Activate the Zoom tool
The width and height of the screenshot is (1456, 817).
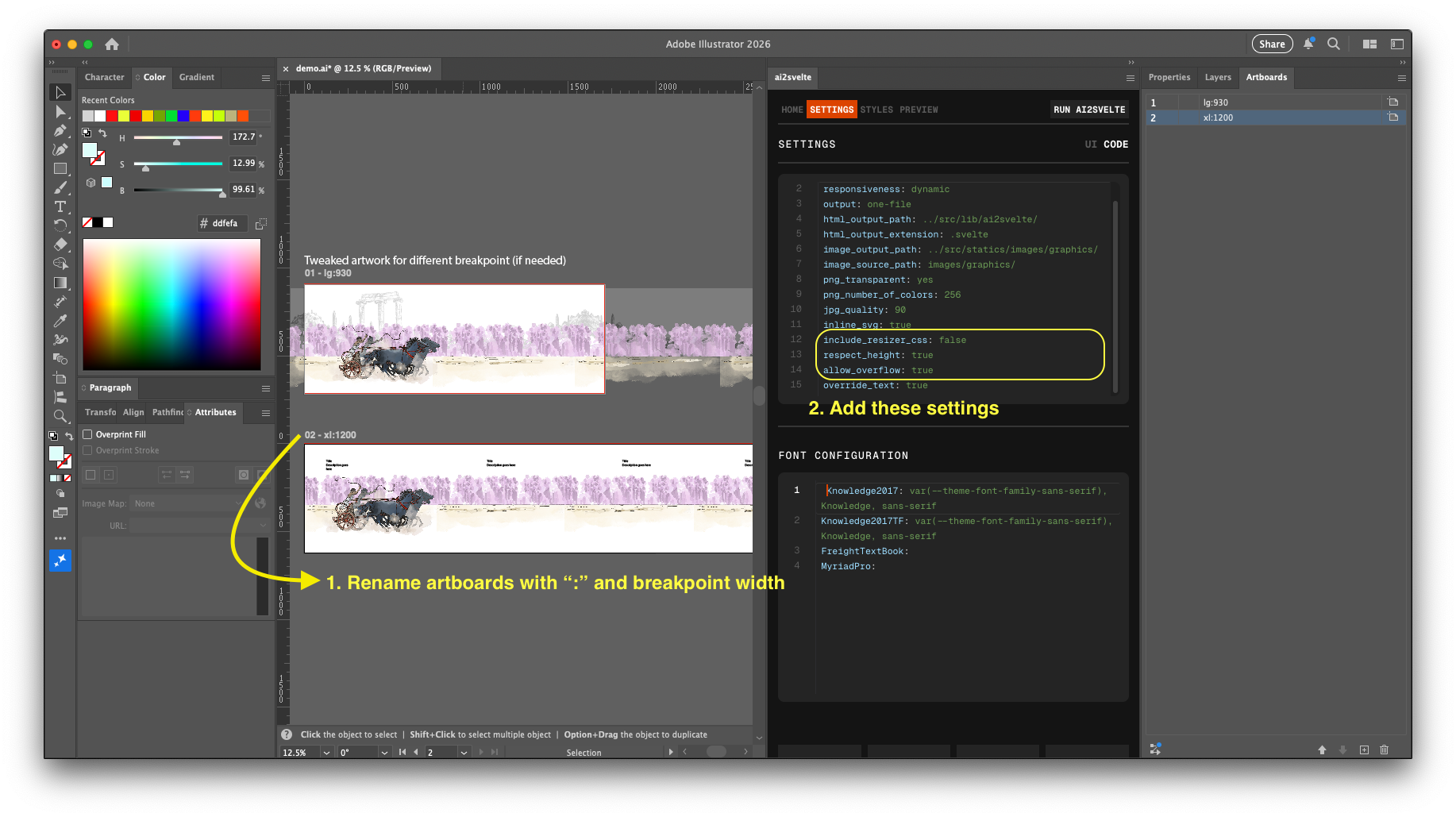60,416
